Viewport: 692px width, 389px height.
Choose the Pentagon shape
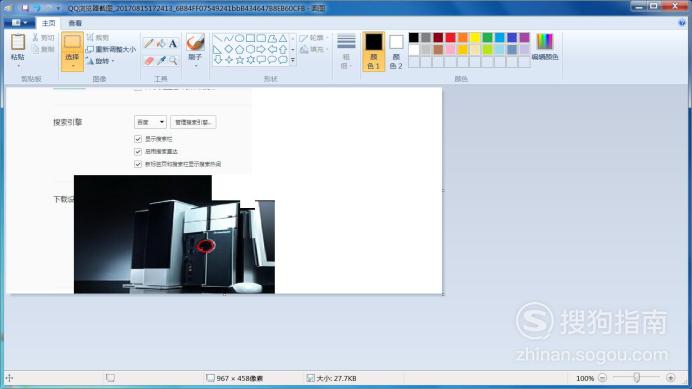tap(240, 49)
